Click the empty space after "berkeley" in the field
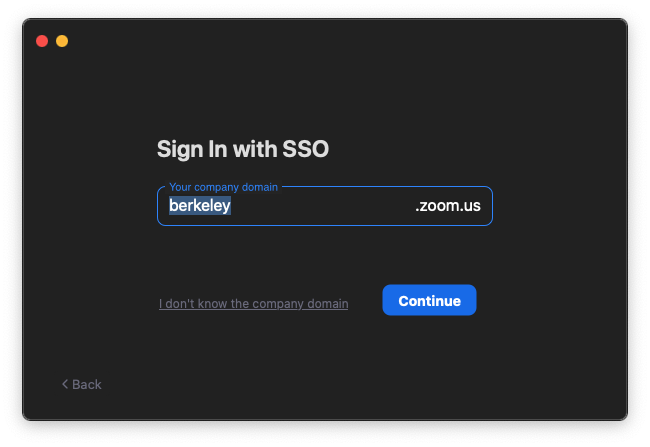 pos(321,206)
